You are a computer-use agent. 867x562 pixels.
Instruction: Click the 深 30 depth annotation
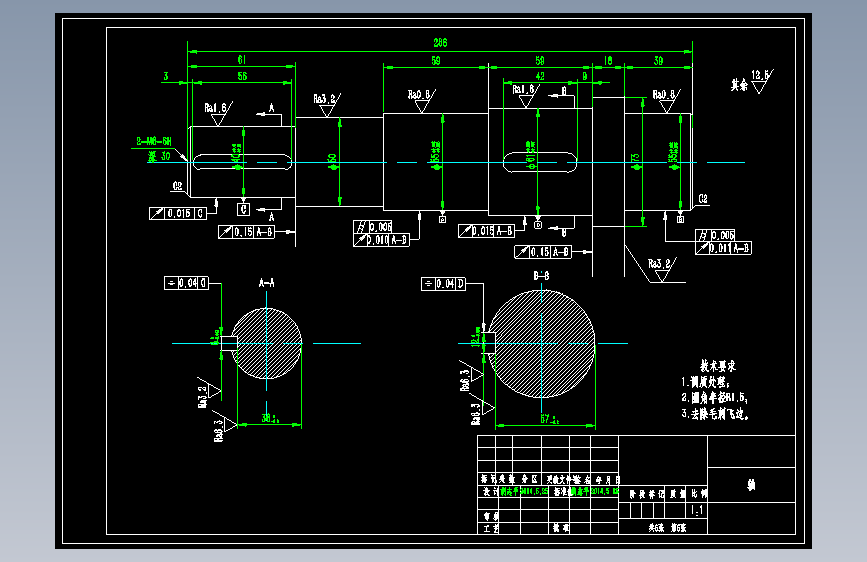point(159,157)
